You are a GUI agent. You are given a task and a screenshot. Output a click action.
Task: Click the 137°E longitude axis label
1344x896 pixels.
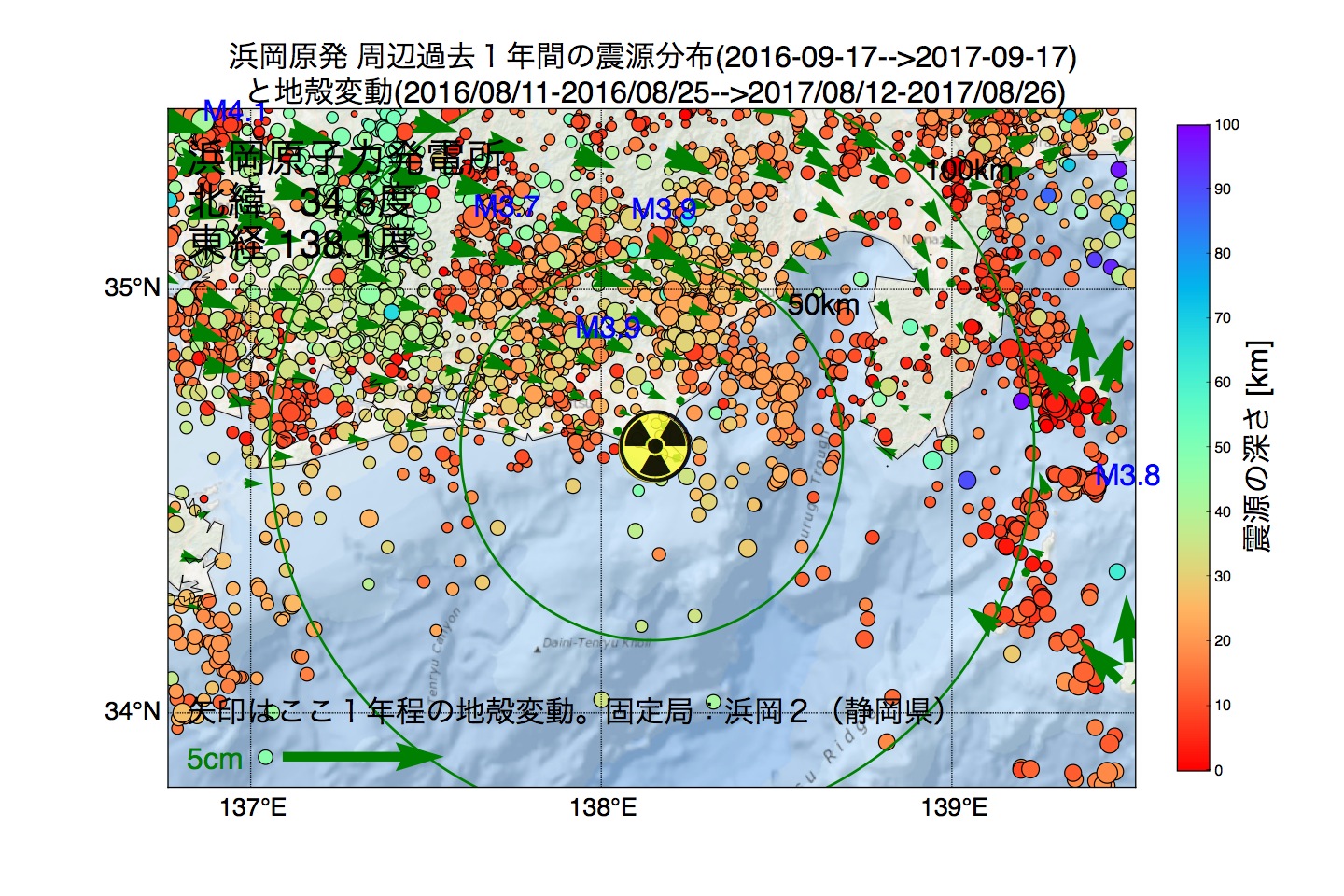[253, 807]
